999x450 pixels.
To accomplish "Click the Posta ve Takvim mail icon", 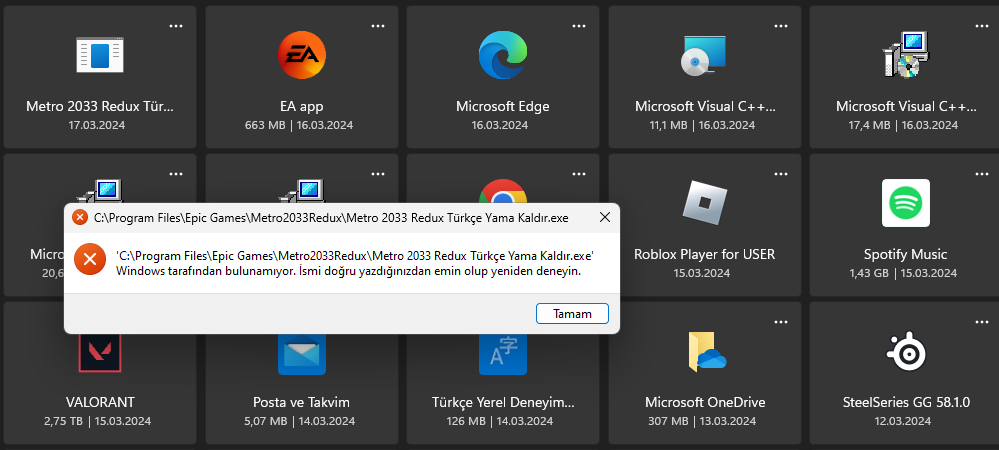I will [x=302, y=354].
